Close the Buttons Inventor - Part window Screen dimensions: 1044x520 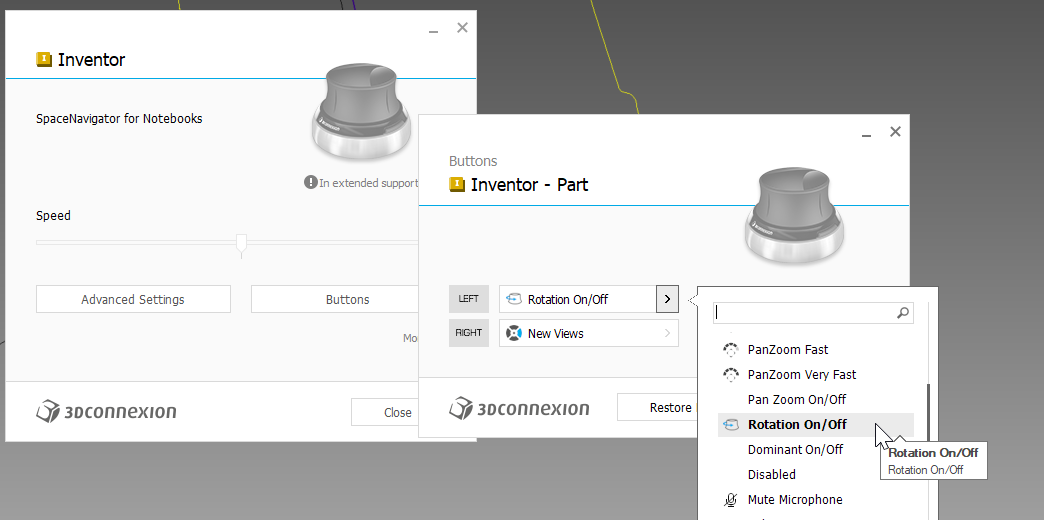[x=896, y=131]
